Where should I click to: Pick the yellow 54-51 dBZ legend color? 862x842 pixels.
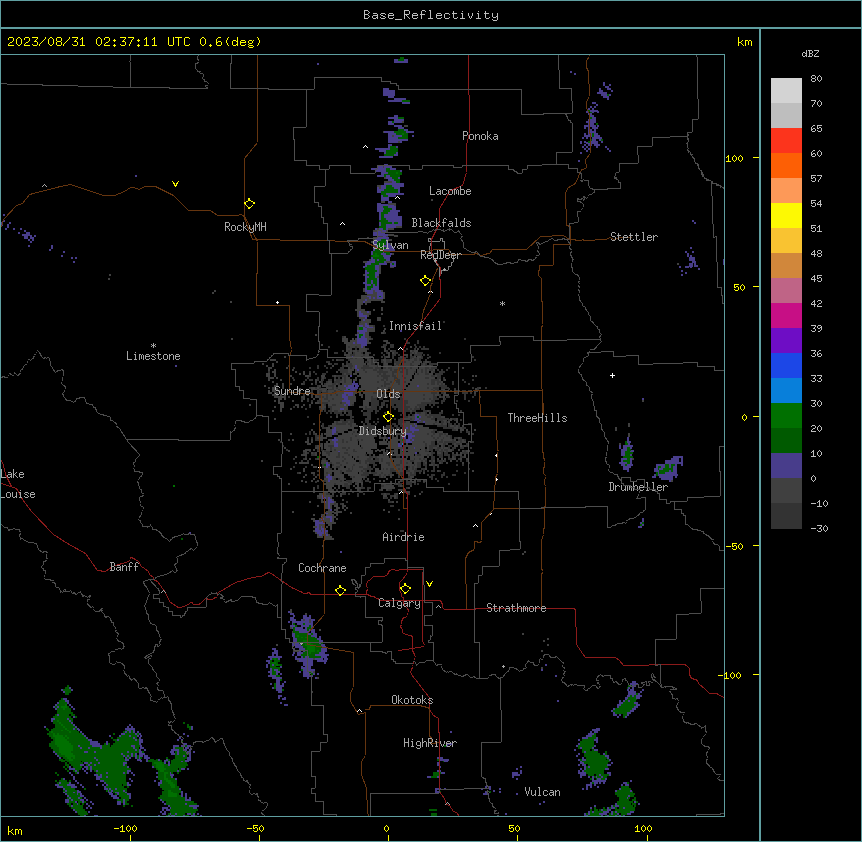[786, 215]
